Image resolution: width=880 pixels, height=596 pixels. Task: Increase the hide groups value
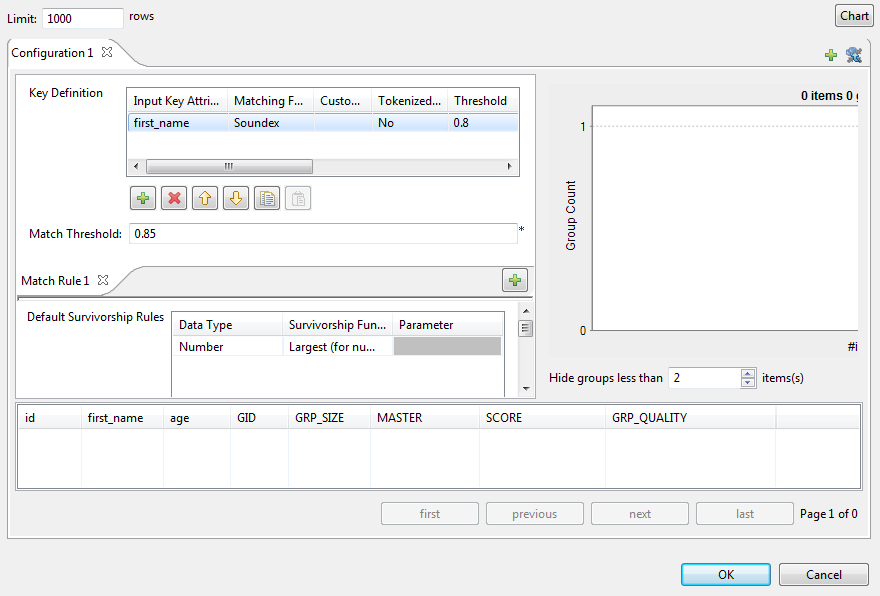pos(748,373)
